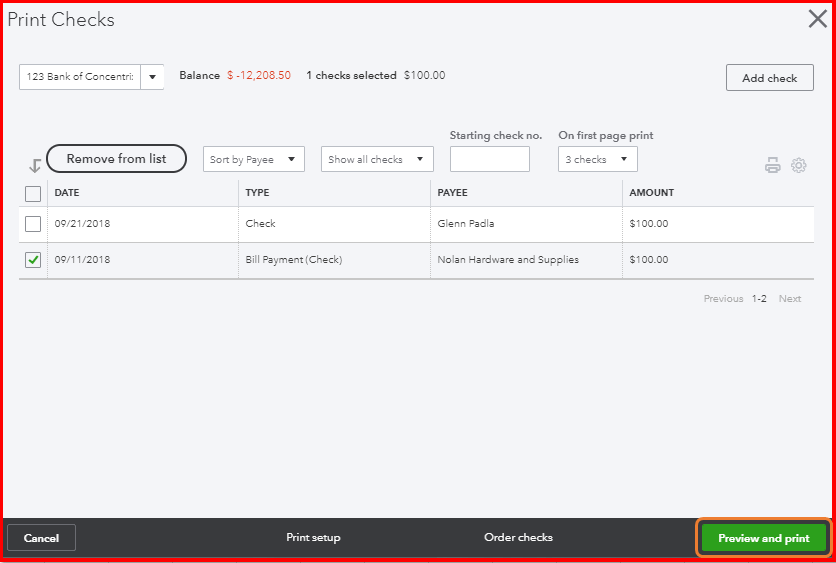
Task: Click the $ -12,208.50 balance value
Action: [259, 75]
